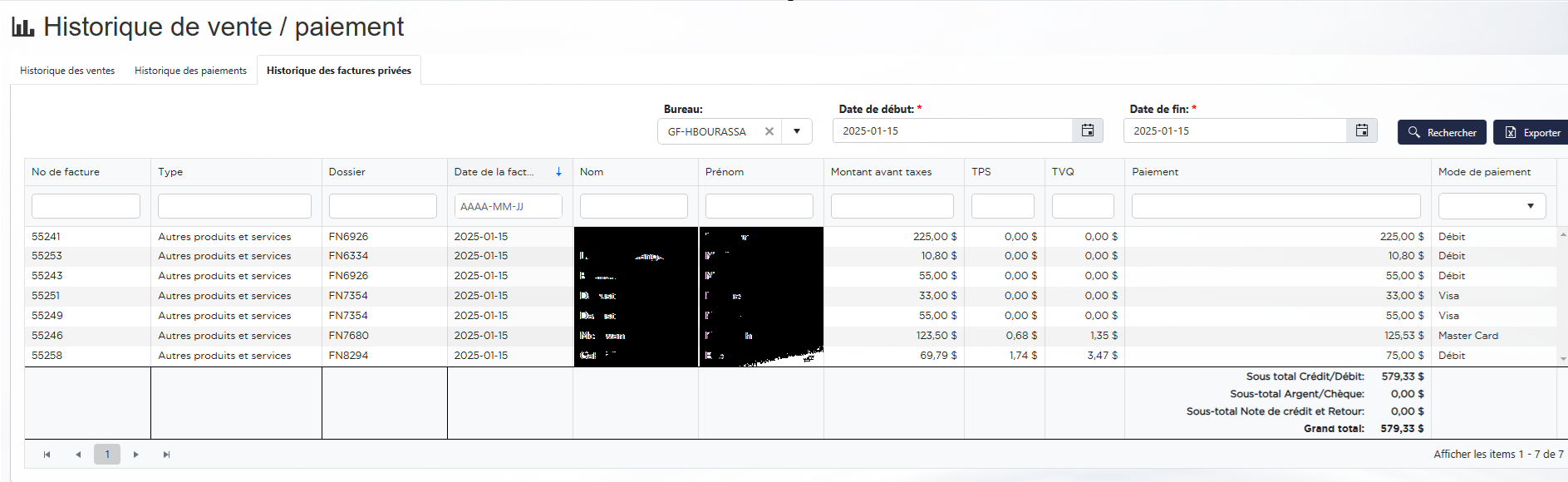Viewport: 1568px width, 482px height.
Task: Toggle sort arrow on Date de la facture
Action: (x=558, y=172)
